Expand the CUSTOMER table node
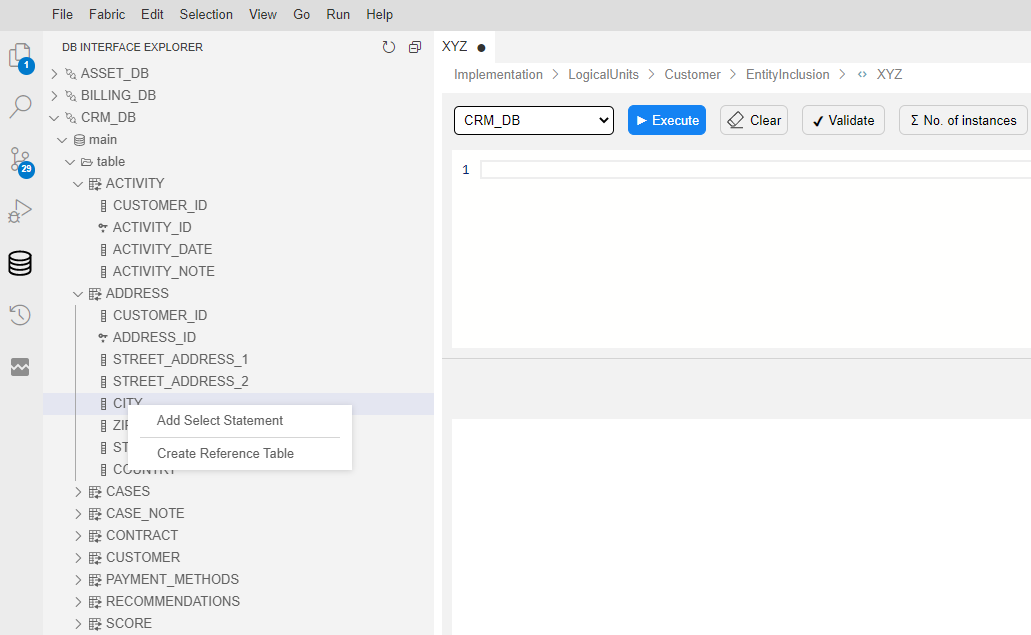Screen dimensions: 1031x635 79,558
